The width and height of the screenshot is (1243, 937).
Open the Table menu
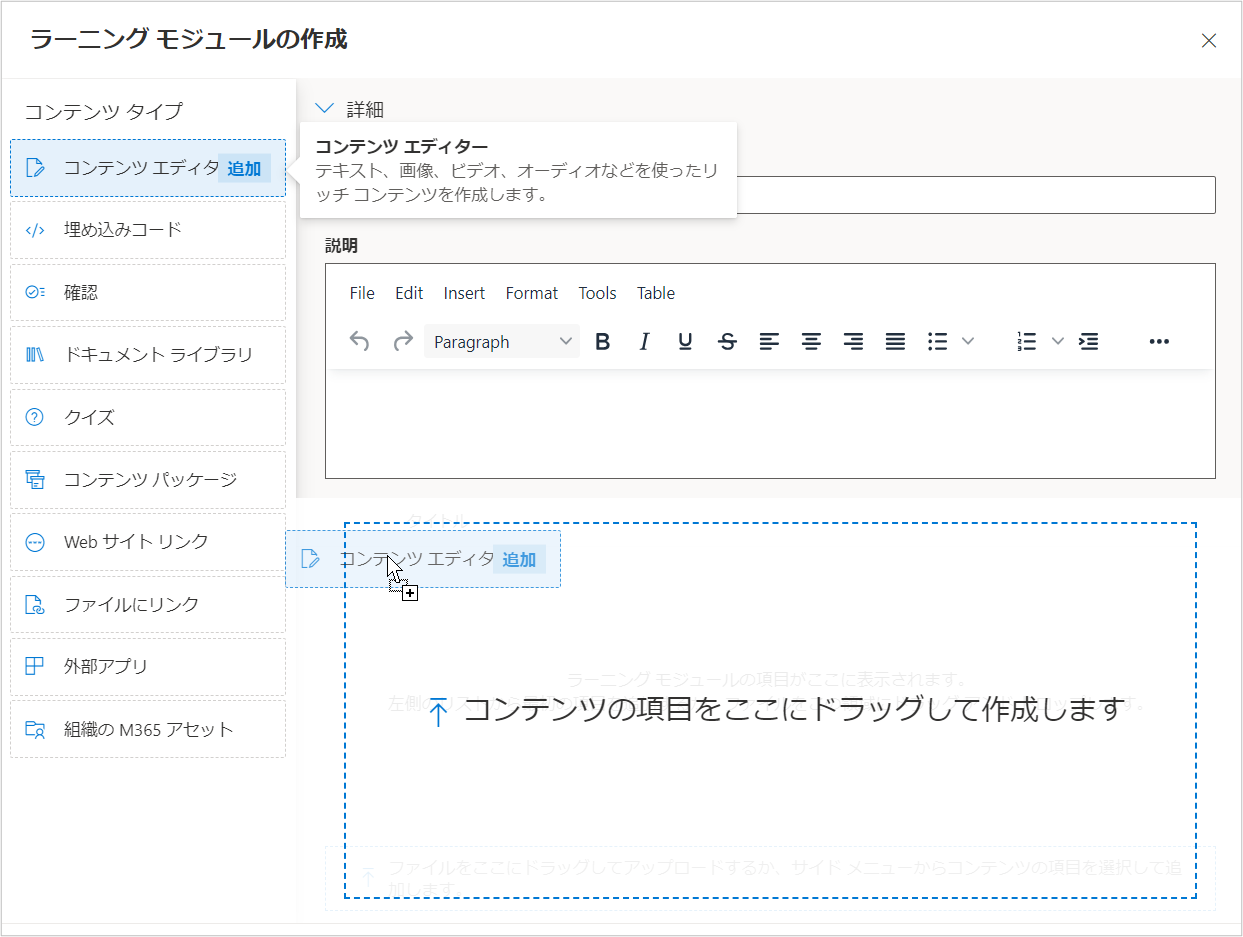click(656, 293)
